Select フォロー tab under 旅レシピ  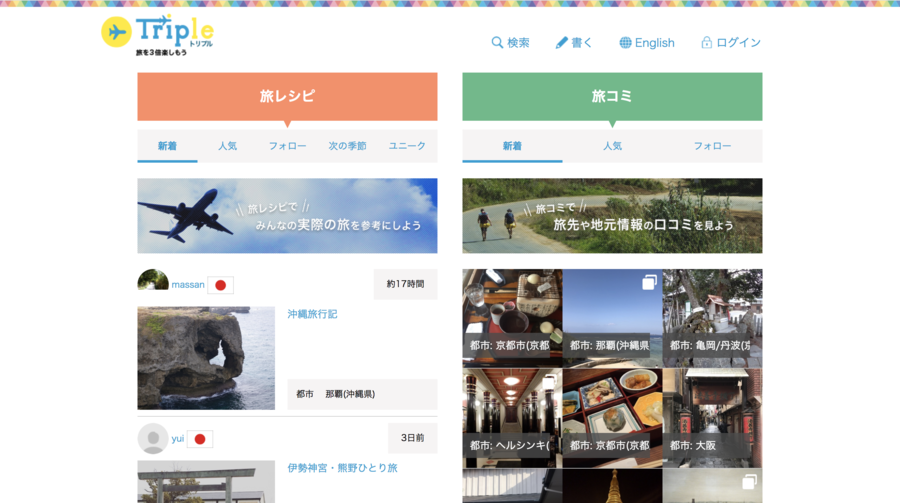pyautogui.click(x=288, y=146)
